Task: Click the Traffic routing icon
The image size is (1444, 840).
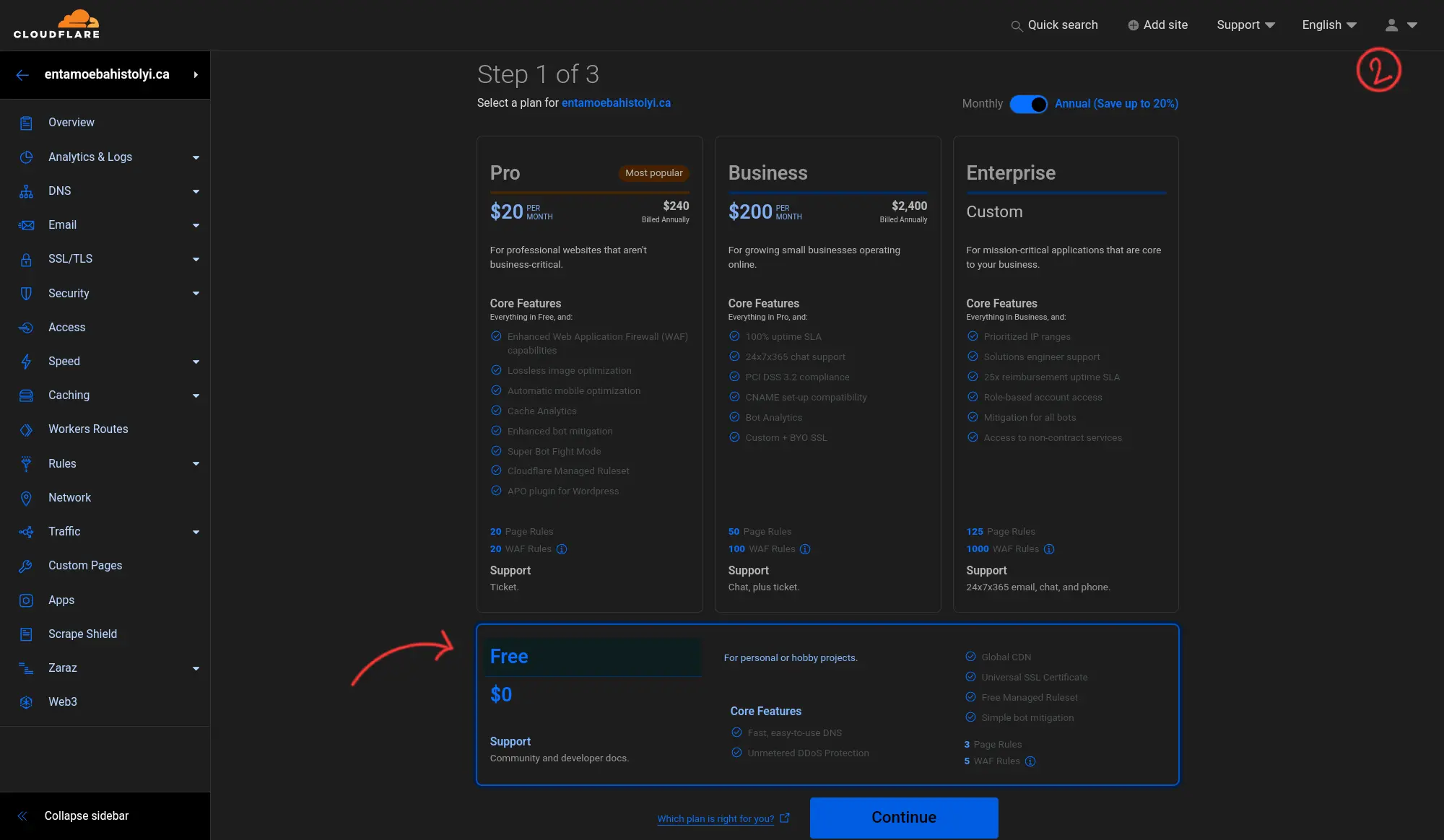Action: [x=26, y=532]
